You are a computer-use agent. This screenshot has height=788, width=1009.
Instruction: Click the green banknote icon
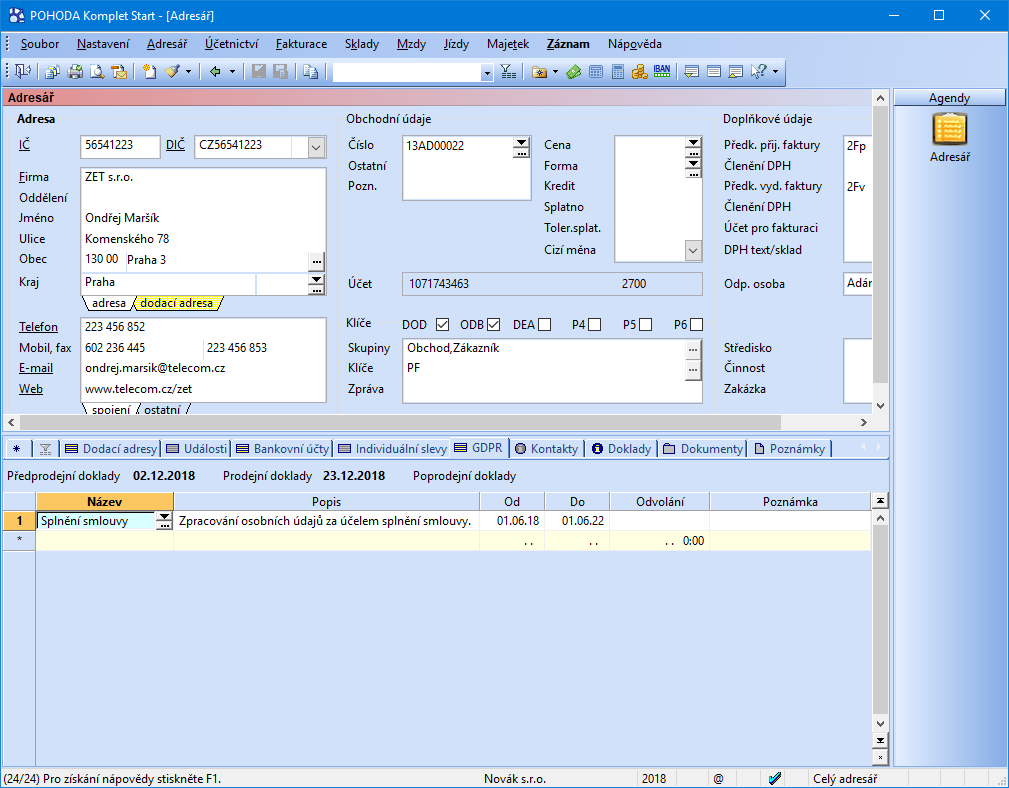click(573, 71)
